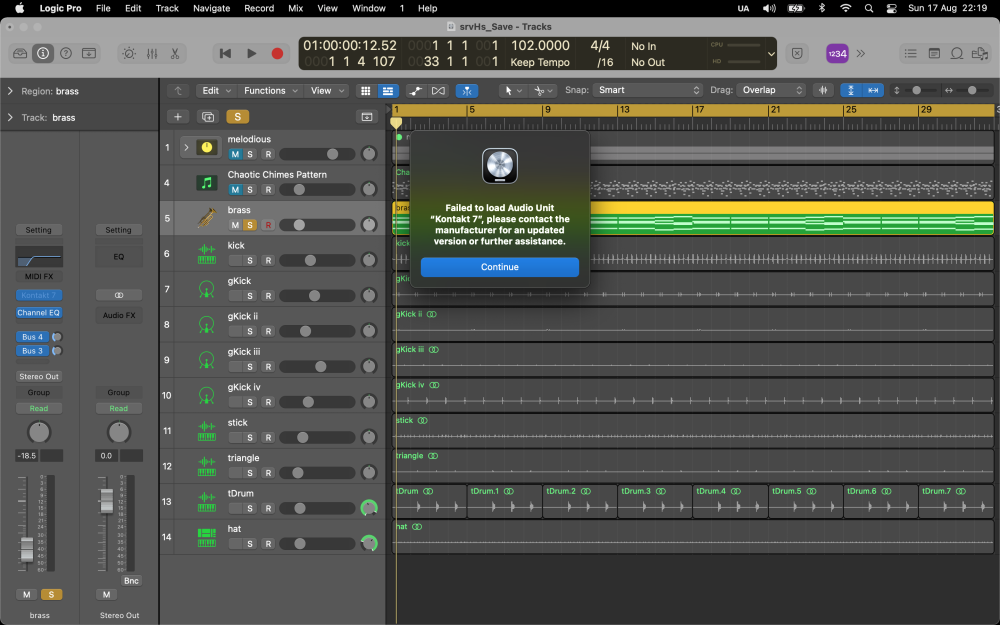Click the melodious track yellow icon

(x=207, y=147)
